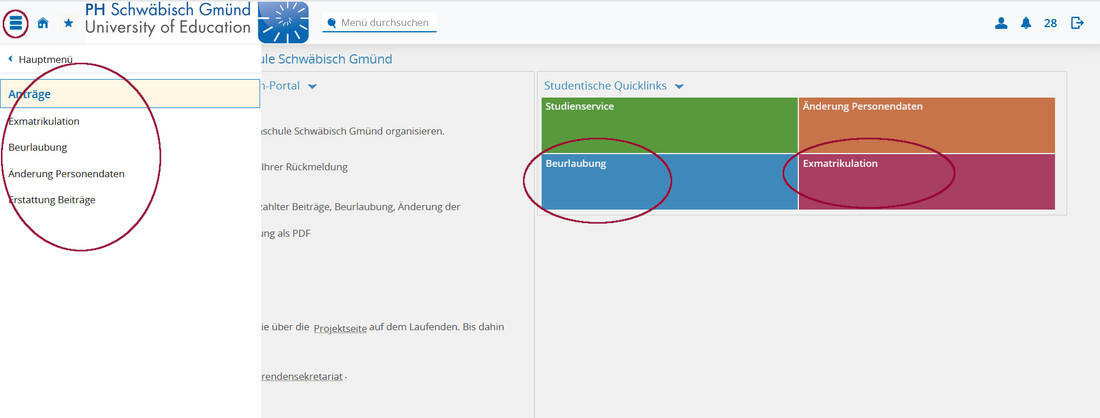Open the user profile icon

pyautogui.click(x=1001, y=23)
